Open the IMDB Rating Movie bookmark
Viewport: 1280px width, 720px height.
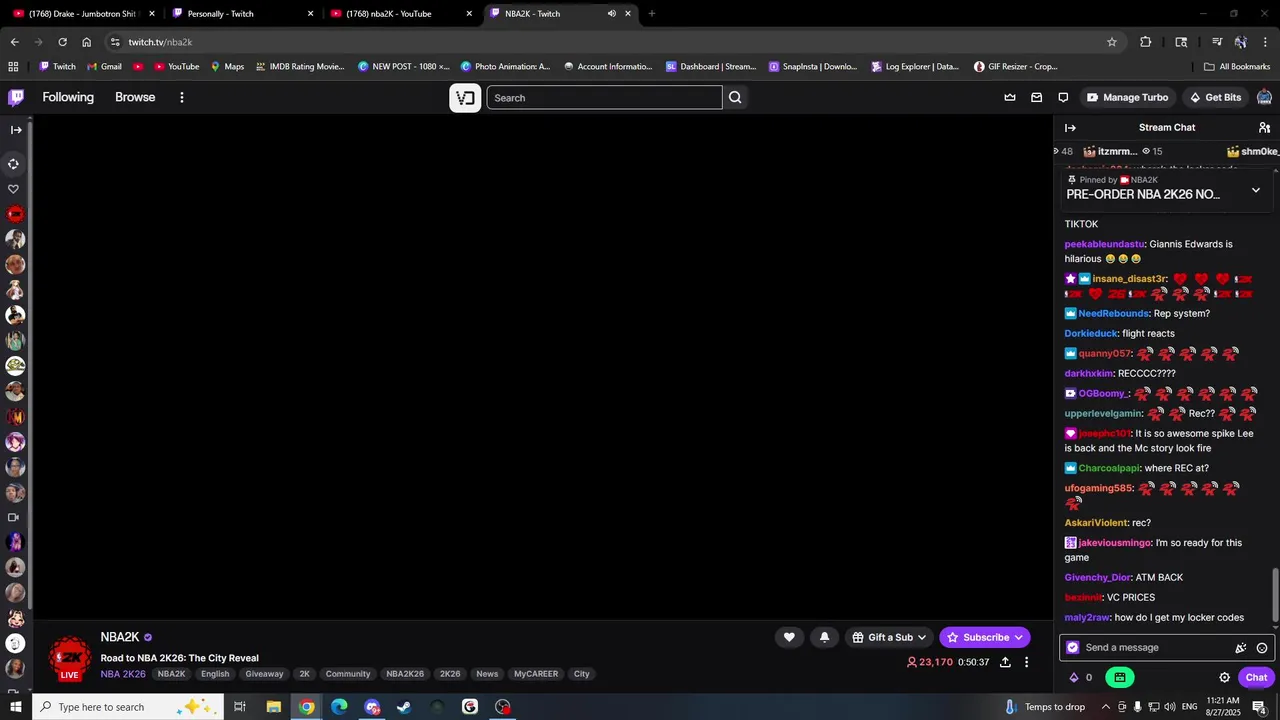[300, 66]
